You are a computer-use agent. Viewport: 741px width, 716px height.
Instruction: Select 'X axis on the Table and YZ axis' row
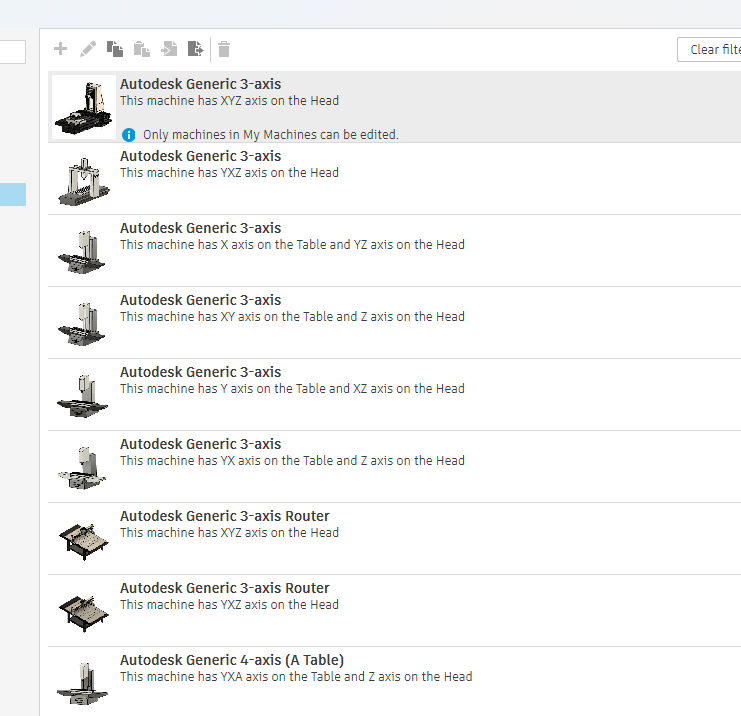click(395, 251)
